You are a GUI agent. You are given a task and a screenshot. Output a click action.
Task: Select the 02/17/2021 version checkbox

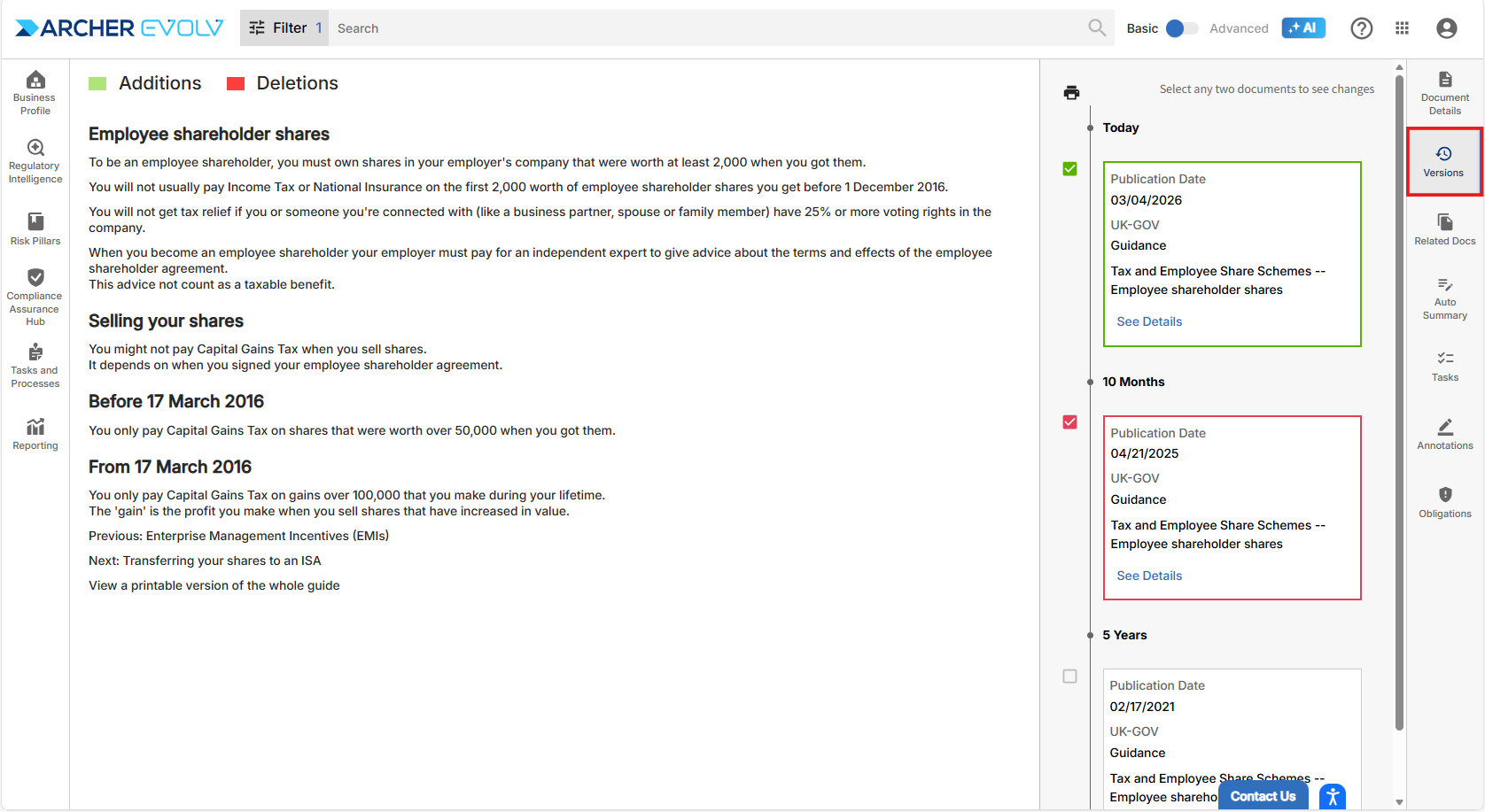click(1069, 677)
